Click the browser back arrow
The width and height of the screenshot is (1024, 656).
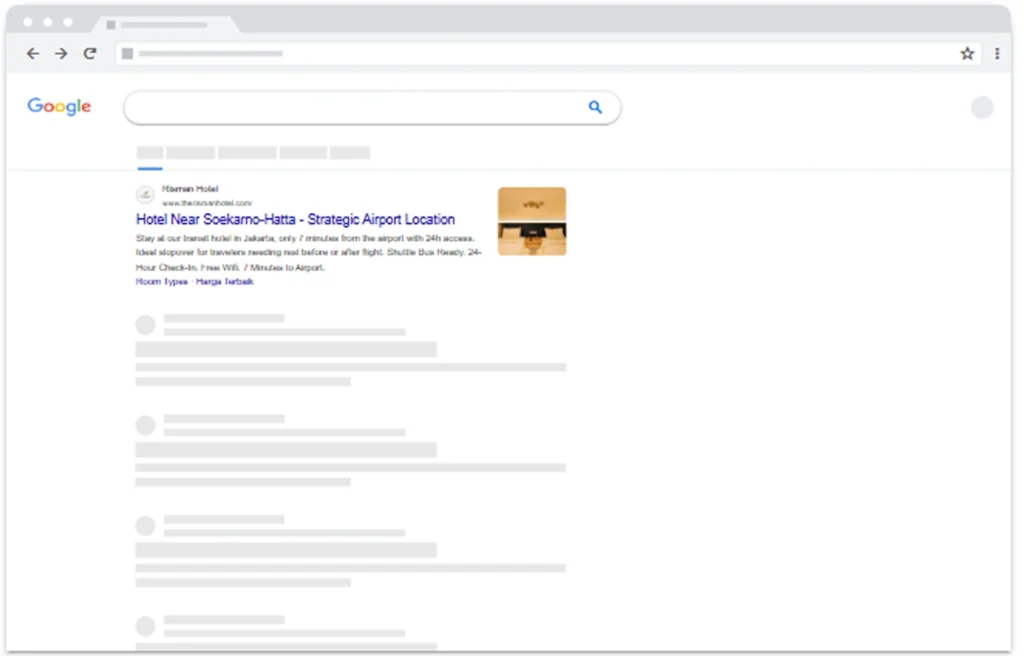click(32, 54)
